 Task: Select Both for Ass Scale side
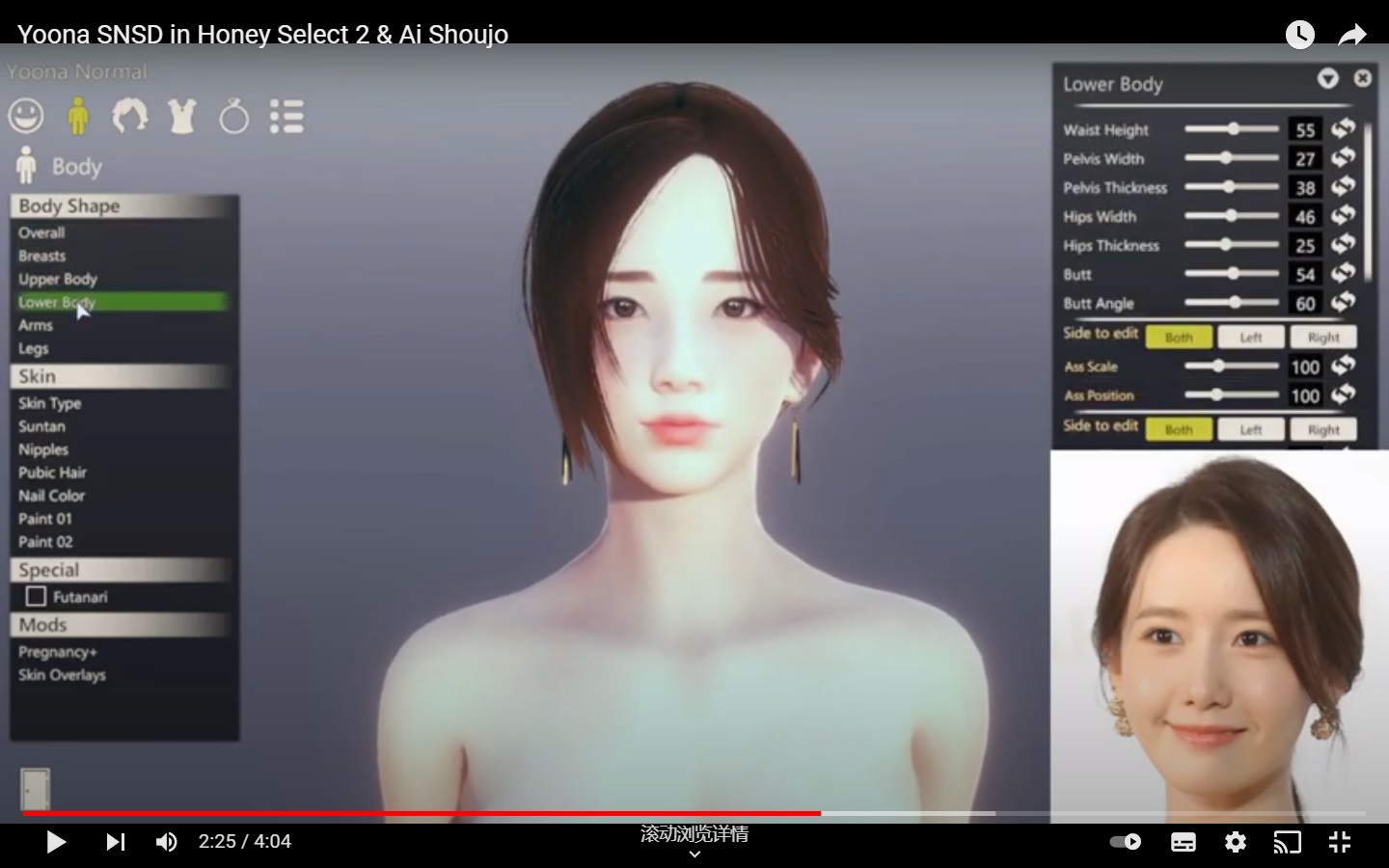[x=1179, y=337]
